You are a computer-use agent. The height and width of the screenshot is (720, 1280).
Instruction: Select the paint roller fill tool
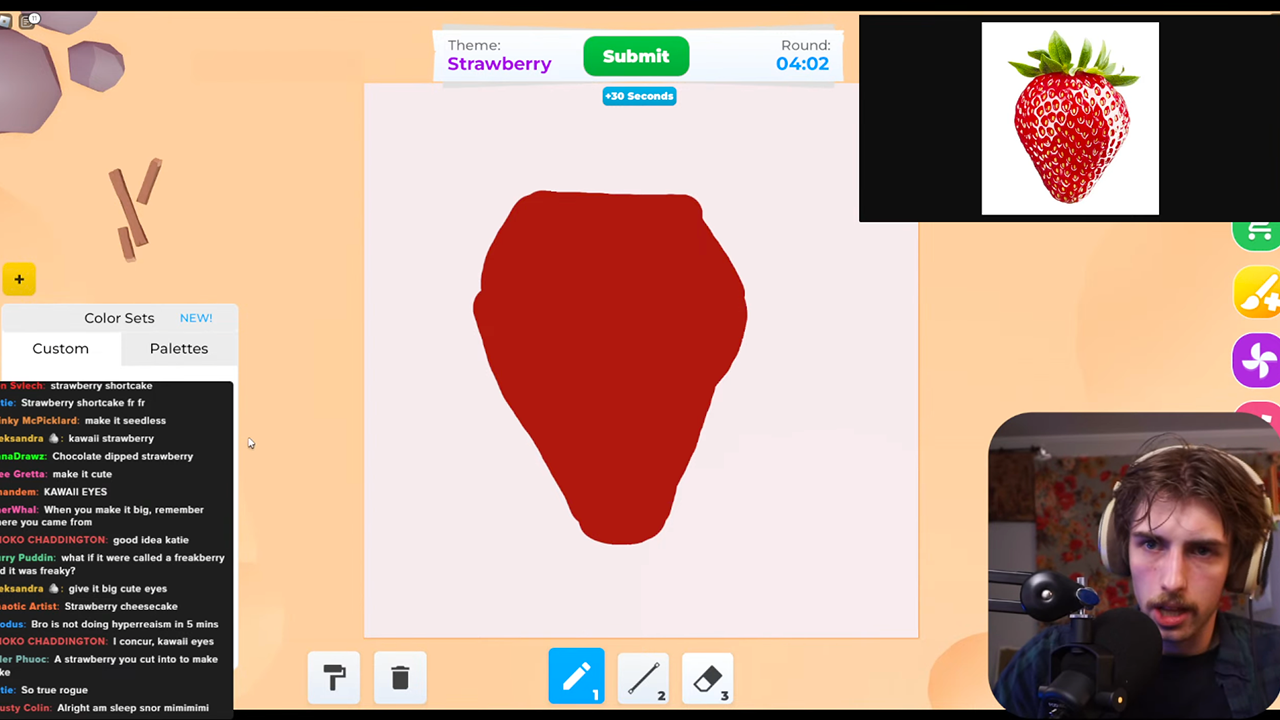pyautogui.click(x=334, y=677)
